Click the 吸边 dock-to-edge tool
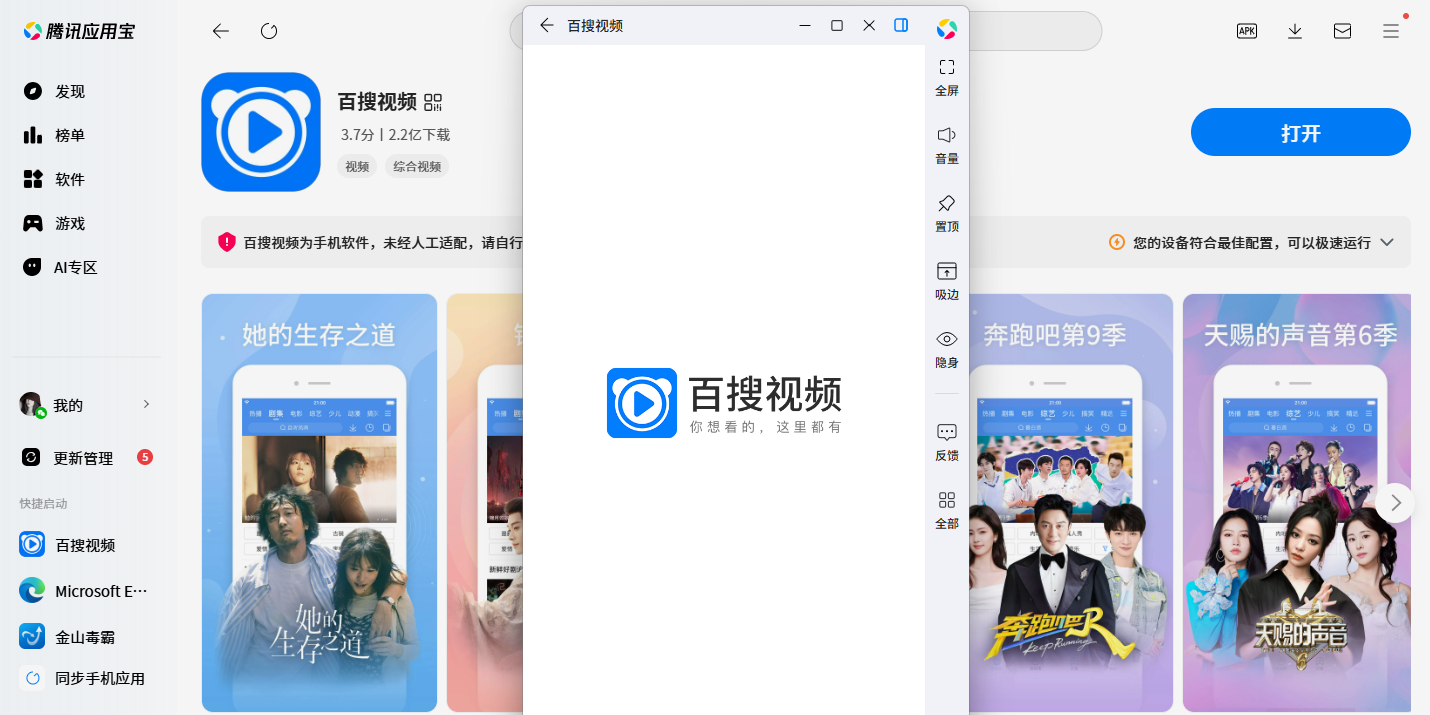Screen dimensions: 1430x715 tap(947, 281)
